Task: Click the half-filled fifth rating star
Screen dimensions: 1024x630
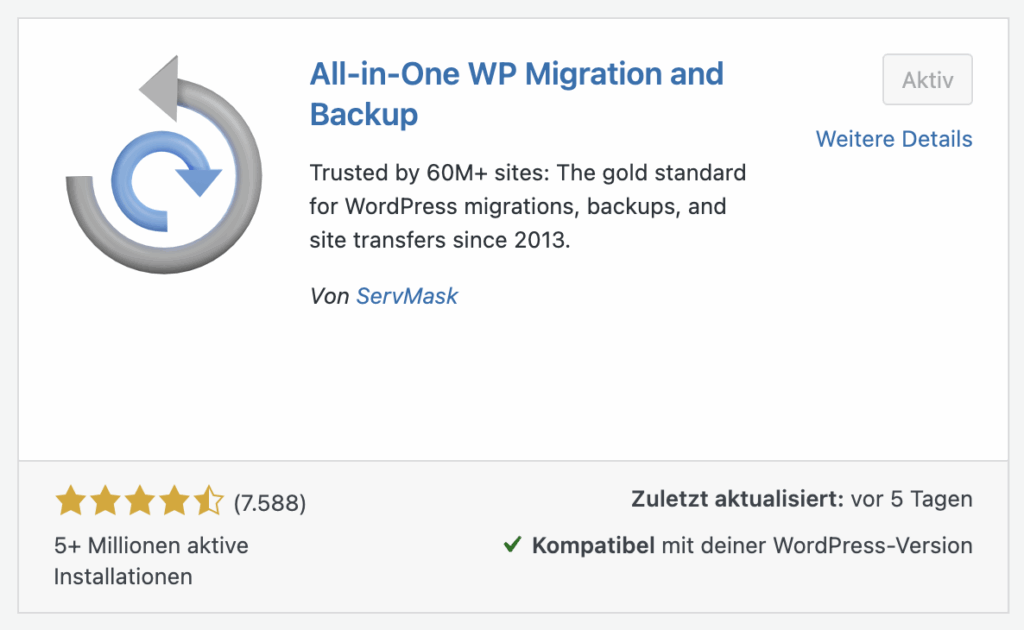Action: (209, 501)
